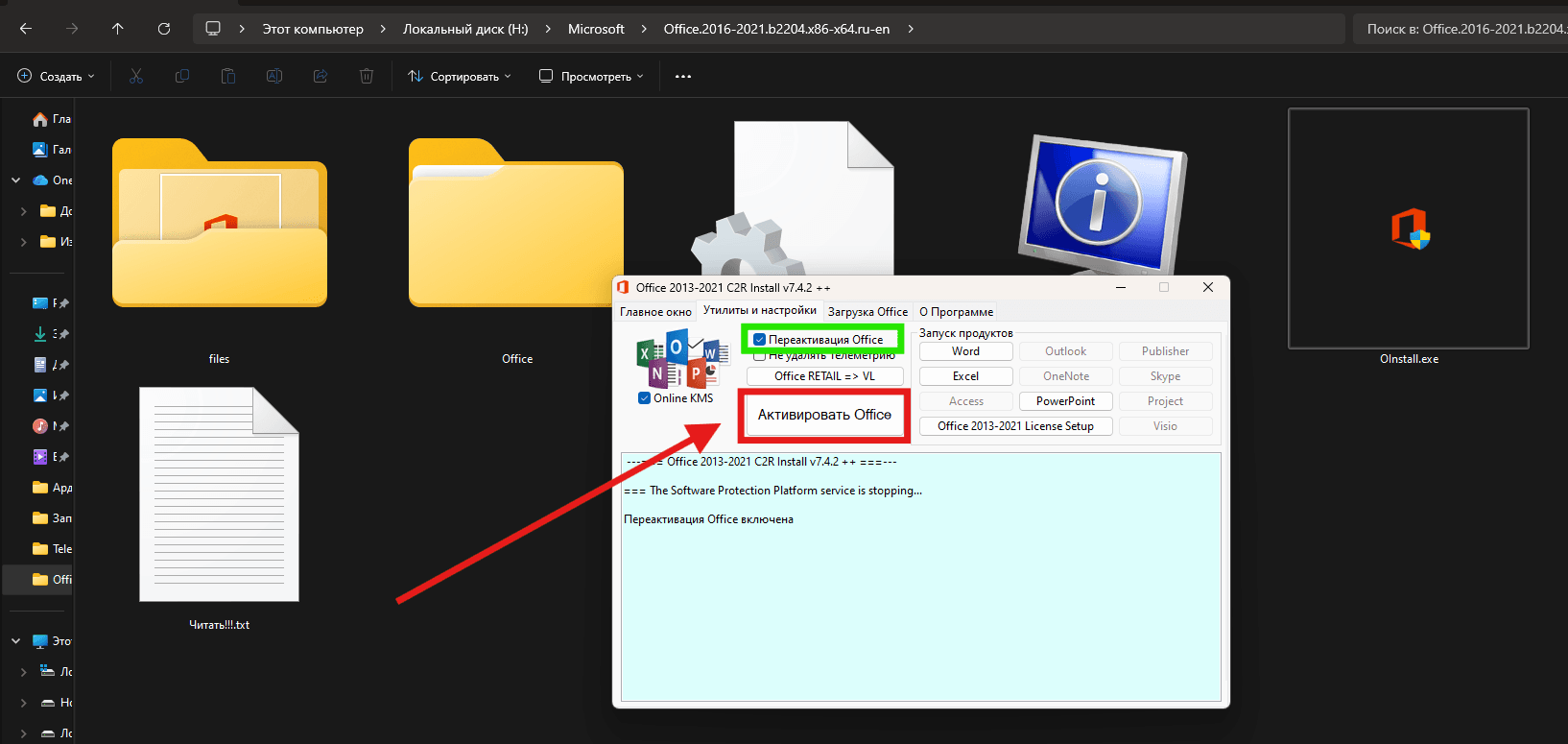Click the Paste clipboard icon in the toolbar
Viewport: 1568px width, 744px height.
click(228, 76)
